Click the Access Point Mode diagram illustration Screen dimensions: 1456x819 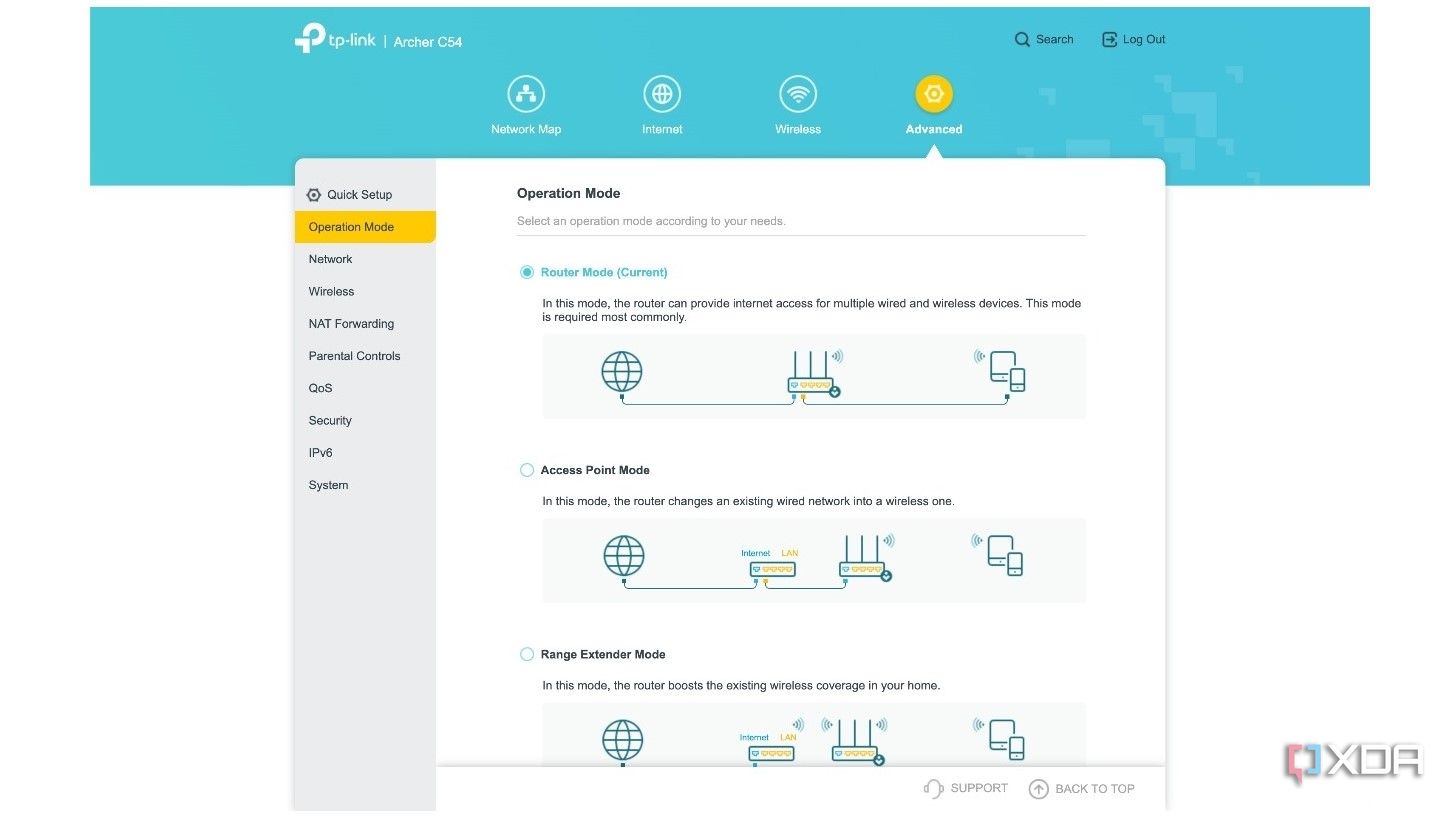[814, 560]
